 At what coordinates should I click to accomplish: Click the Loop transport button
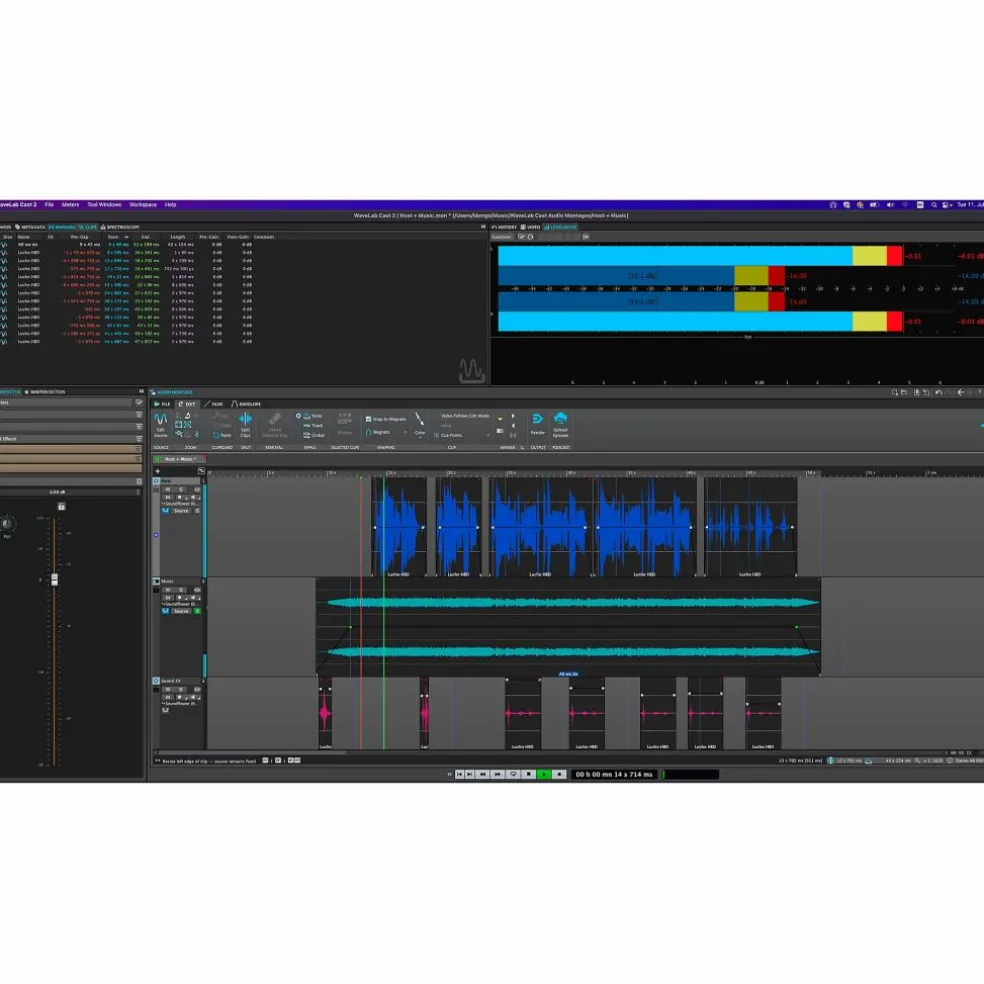(x=513, y=774)
